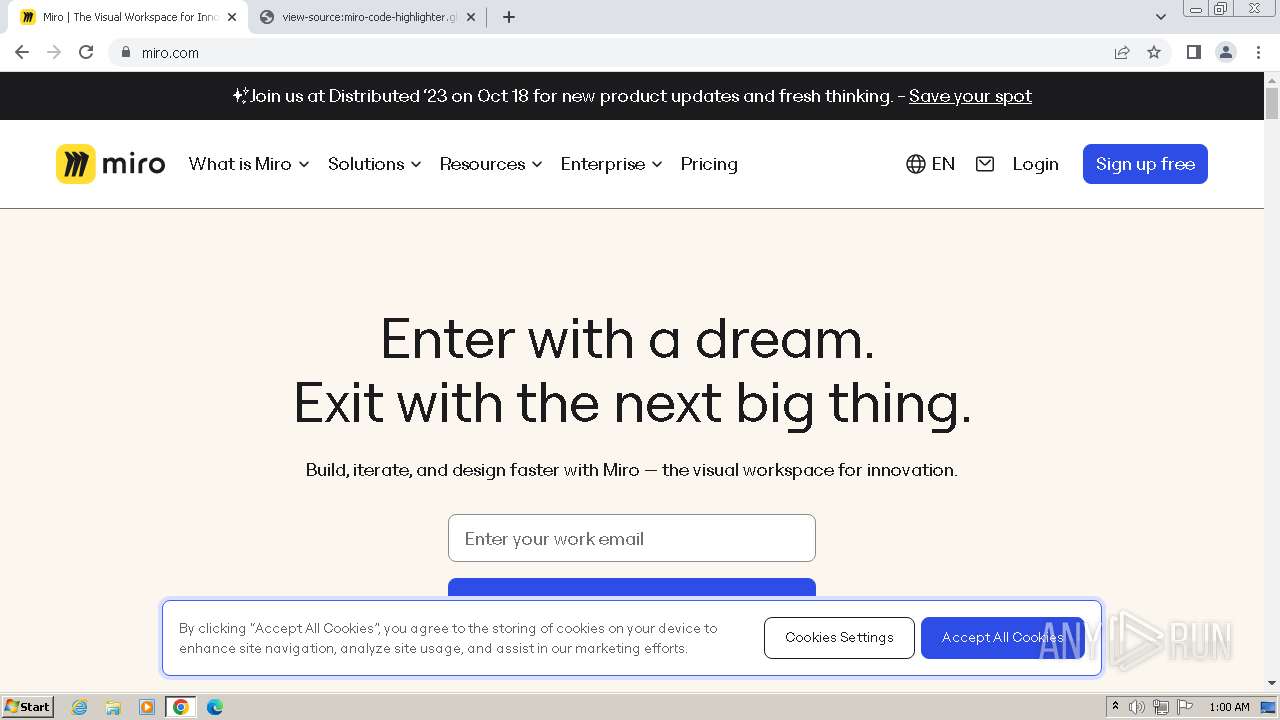Click Accept All Cookies button
This screenshot has height=720, width=1280.
1003,638
